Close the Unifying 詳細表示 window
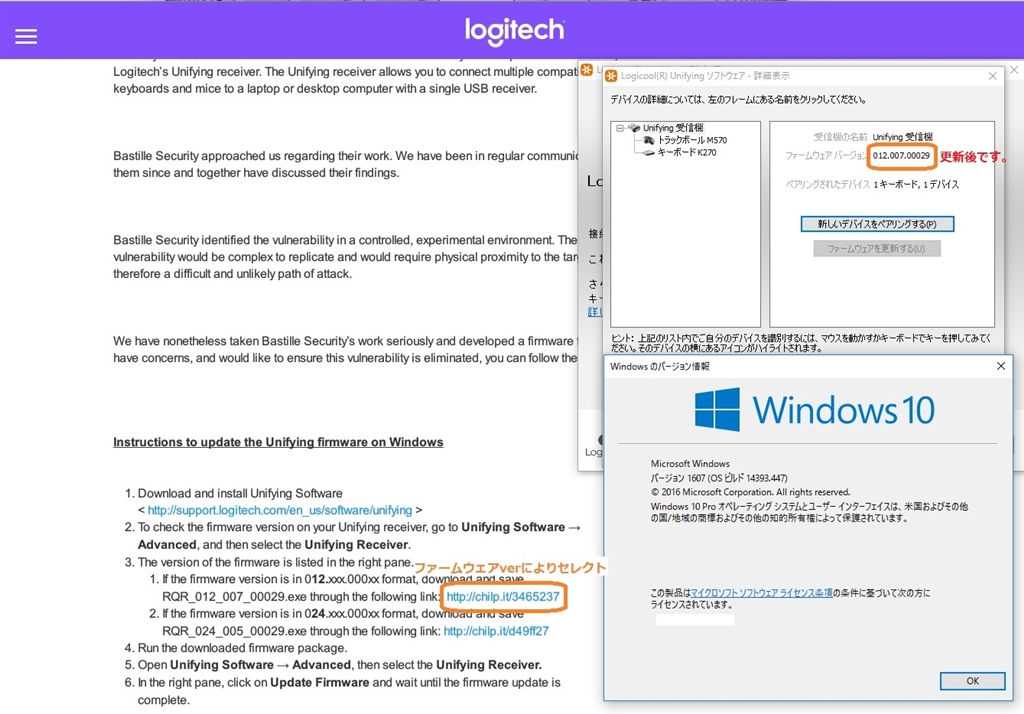 click(992, 76)
